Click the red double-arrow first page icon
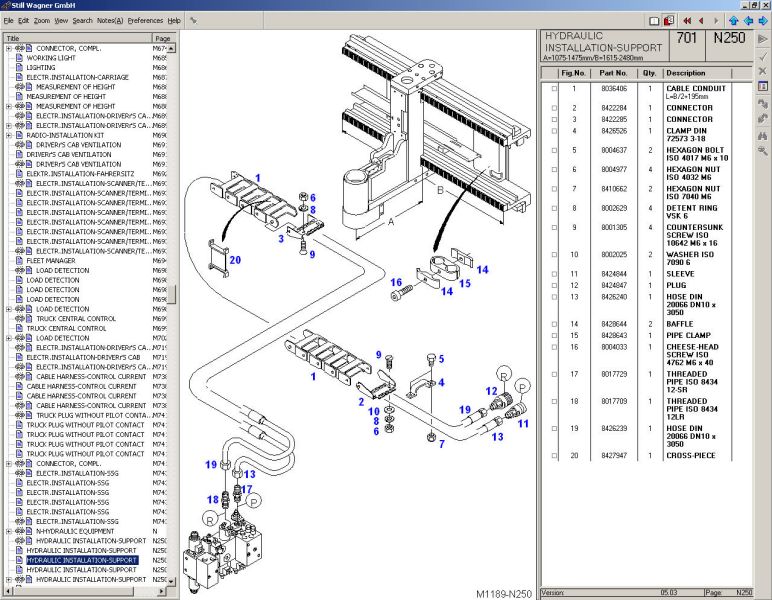This screenshot has height=600, width=772. pyautogui.click(x=686, y=20)
